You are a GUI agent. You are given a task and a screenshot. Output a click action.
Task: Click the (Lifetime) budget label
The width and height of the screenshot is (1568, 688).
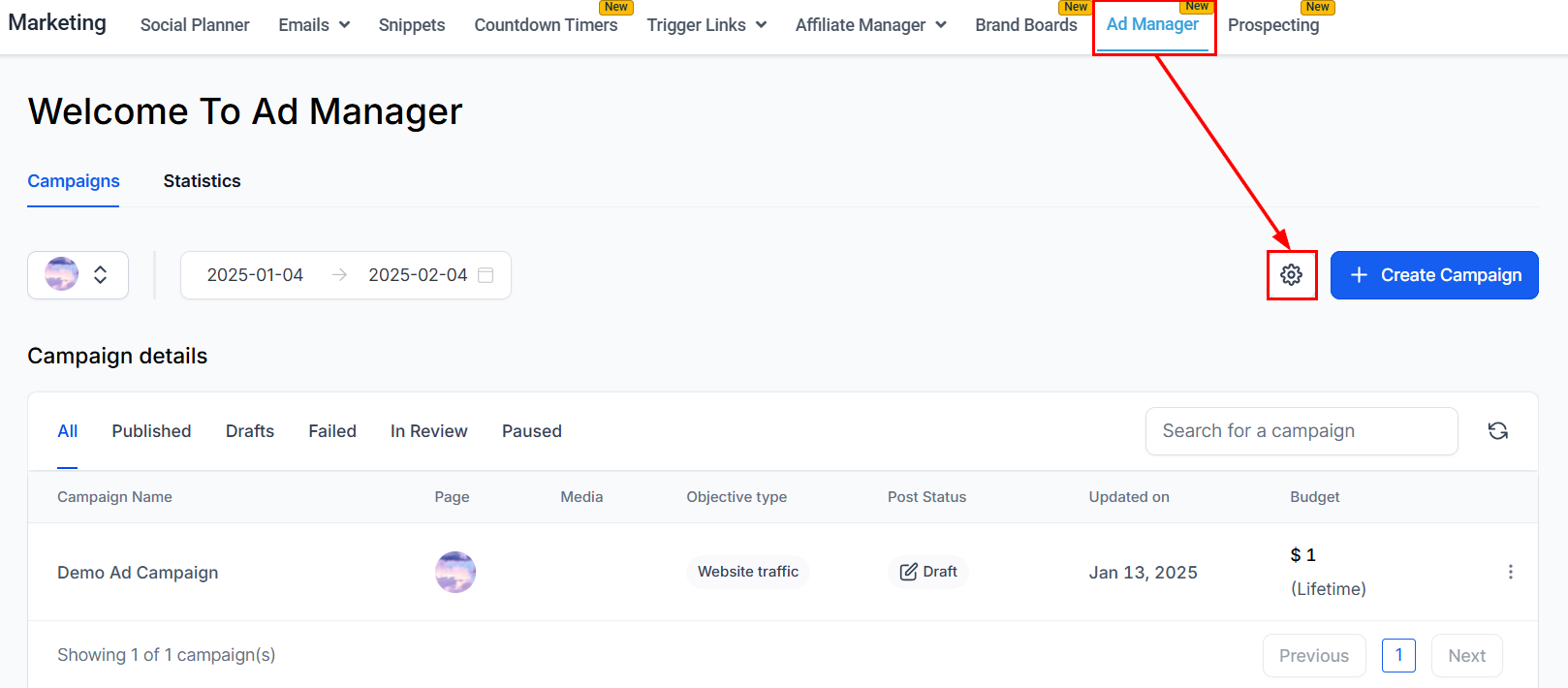[1329, 589]
